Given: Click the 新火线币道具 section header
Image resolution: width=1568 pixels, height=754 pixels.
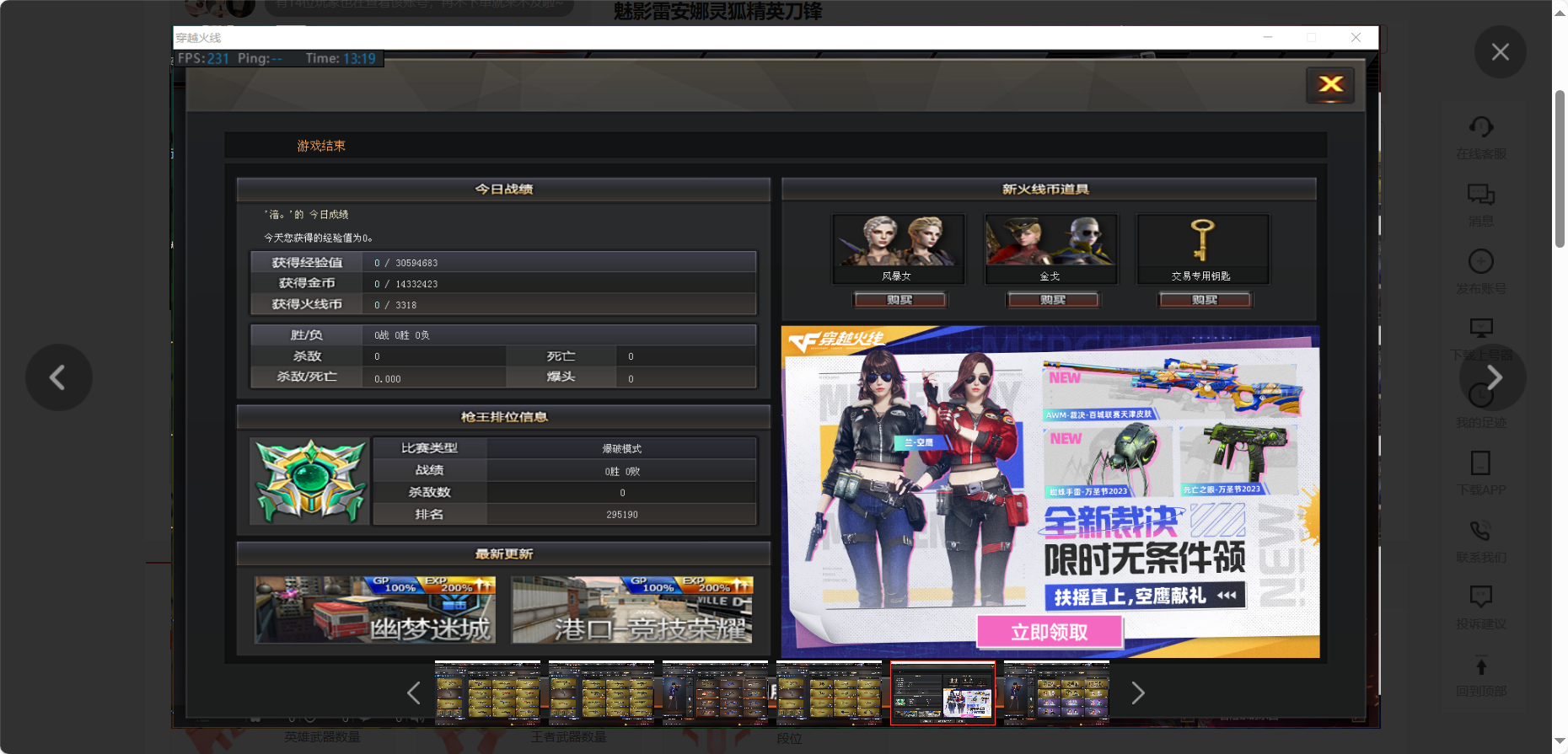Looking at the screenshot, I should (x=1049, y=190).
